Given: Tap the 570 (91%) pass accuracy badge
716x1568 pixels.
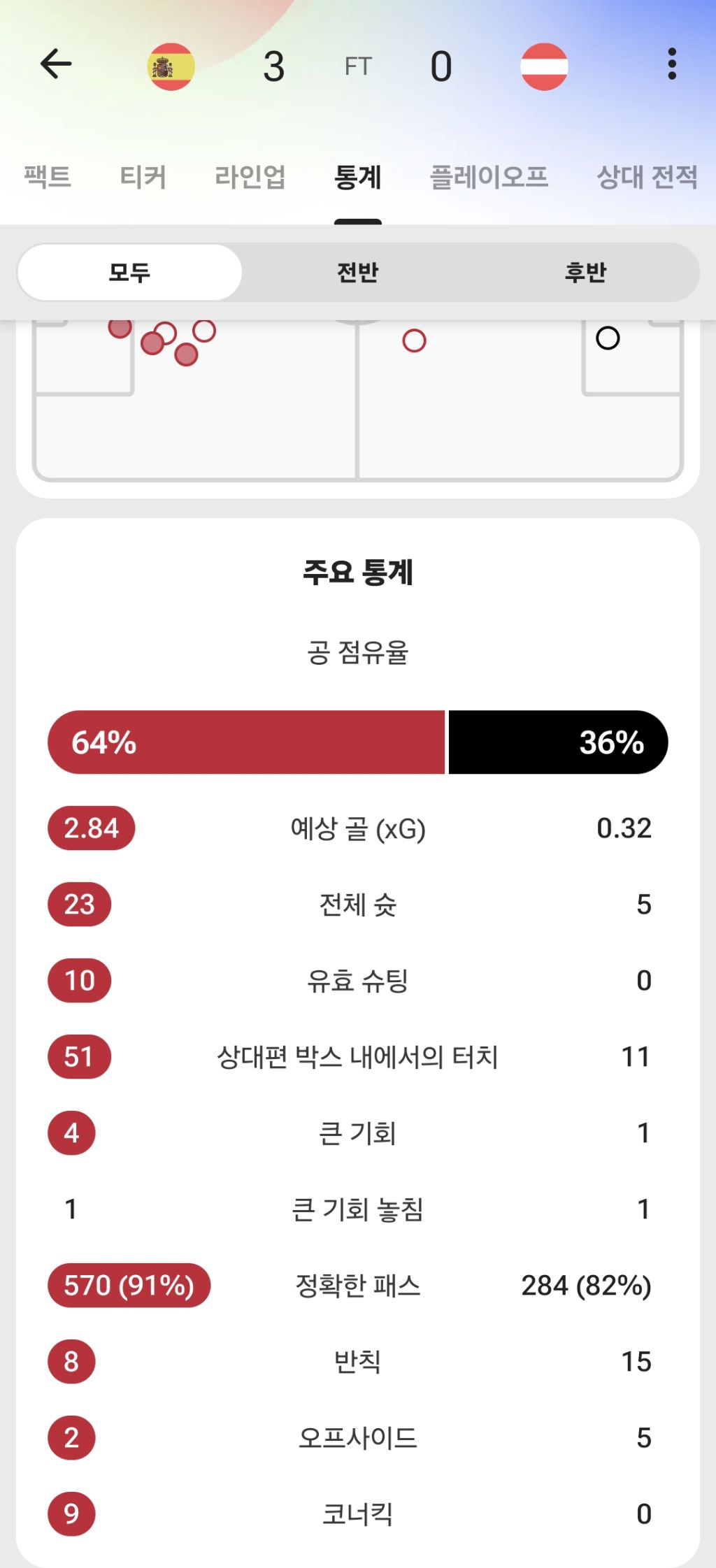Looking at the screenshot, I should pyautogui.click(x=129, y=1286).
